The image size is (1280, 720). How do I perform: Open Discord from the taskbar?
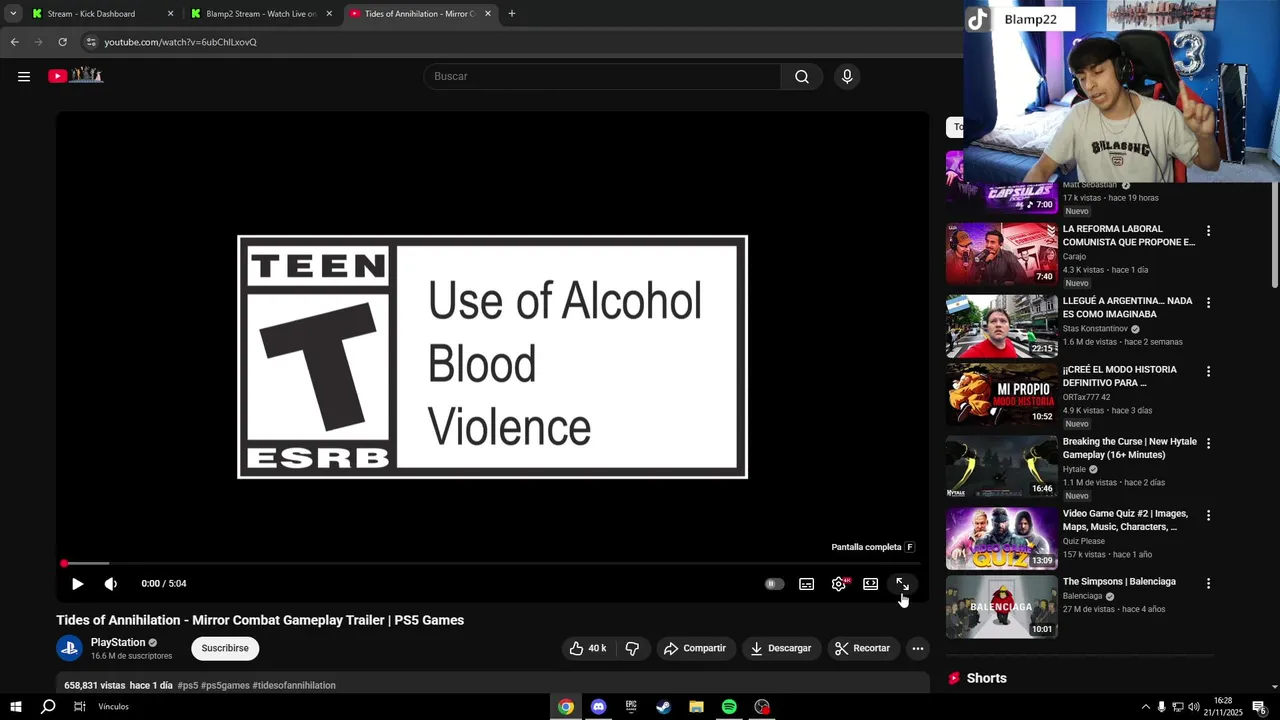coord(598,707)
